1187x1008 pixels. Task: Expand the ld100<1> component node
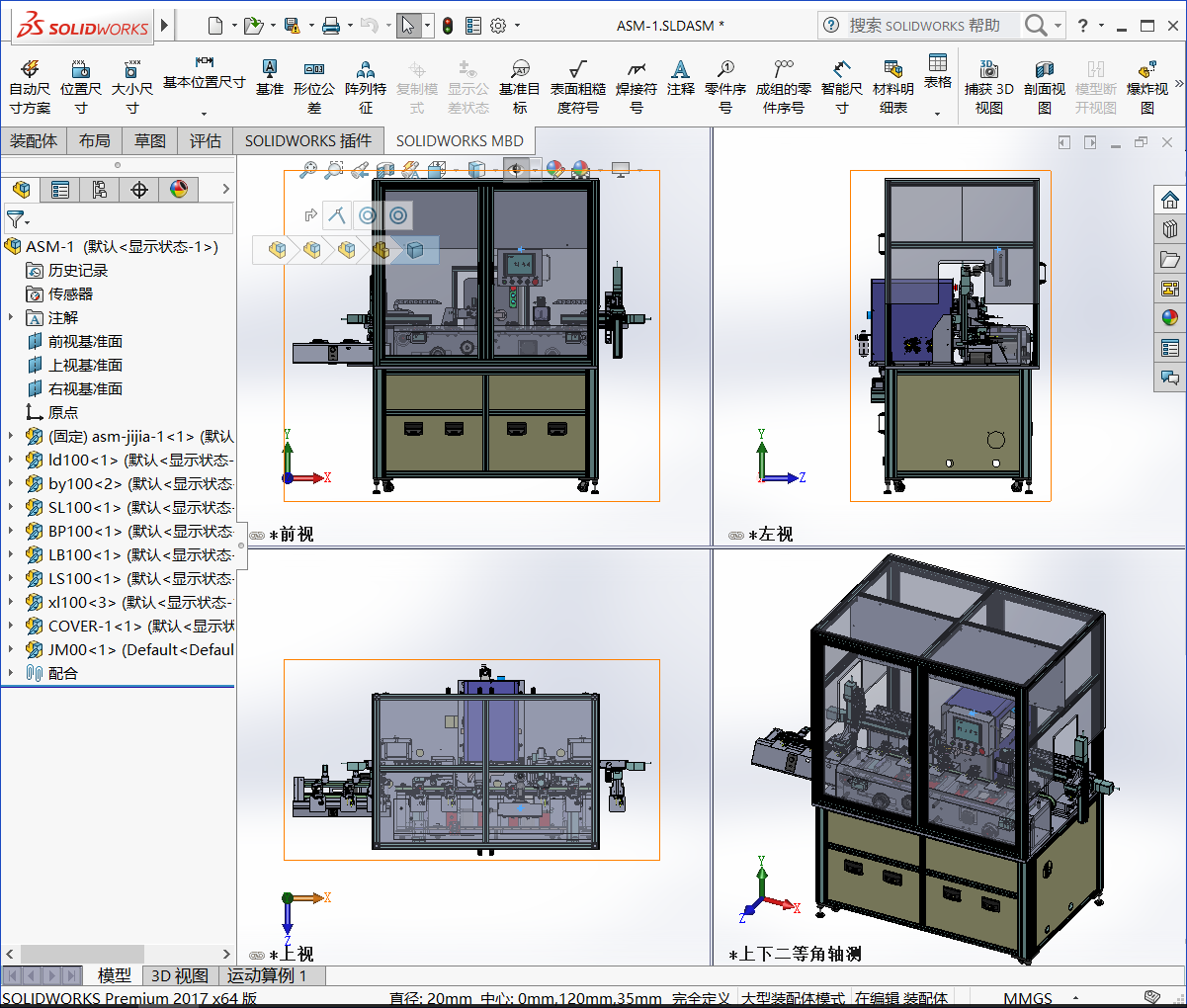(11, 460)
